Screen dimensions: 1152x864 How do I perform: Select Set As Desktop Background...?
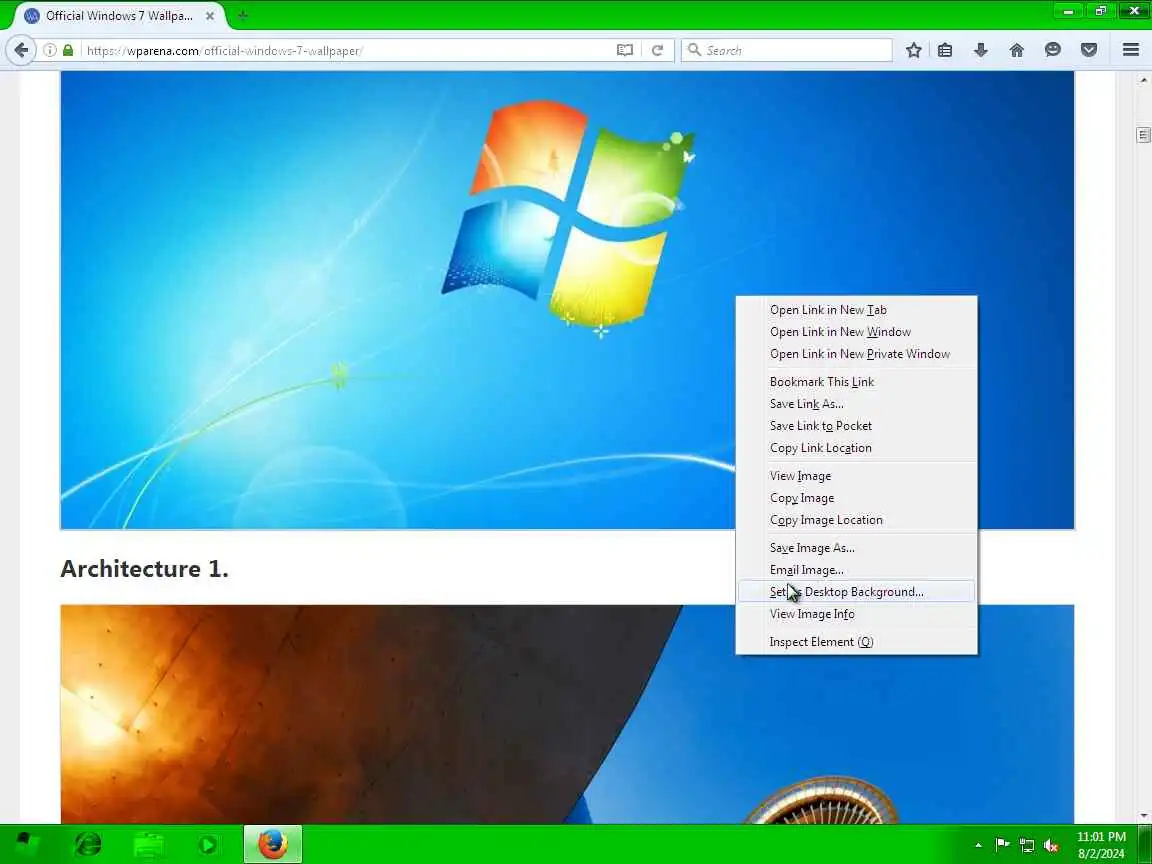pyautogui.click(x=857, y=592)
